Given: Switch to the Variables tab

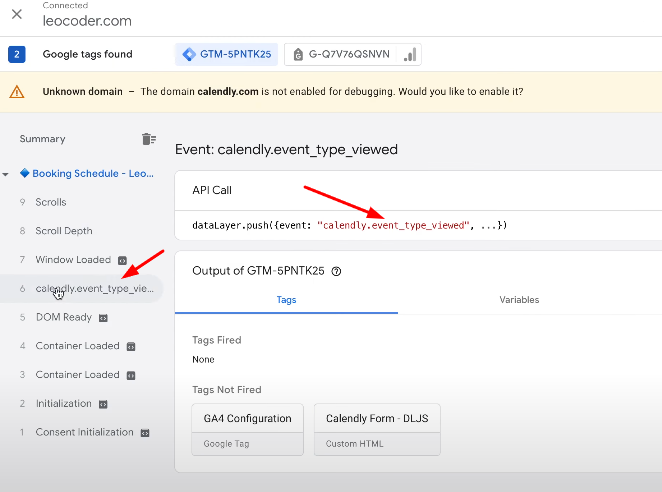Looking at the screenshot, I should [519, 300].
